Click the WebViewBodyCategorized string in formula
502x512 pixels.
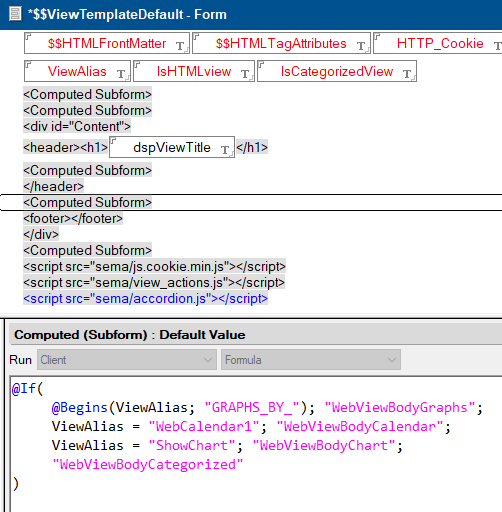tap(148, 464)
